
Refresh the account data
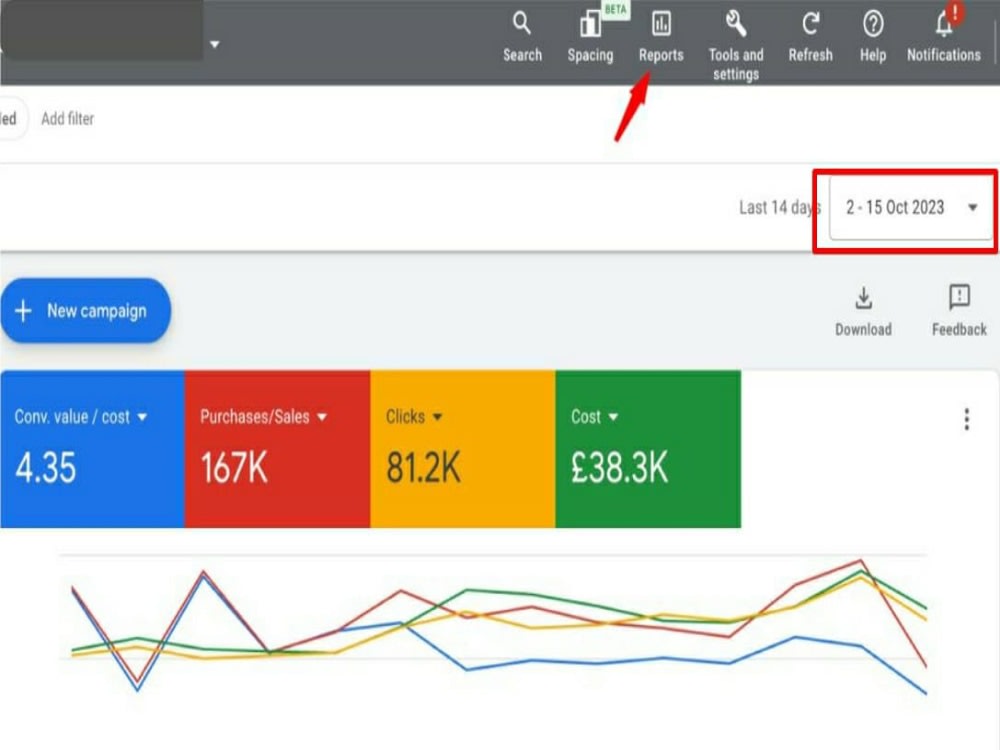pyautogui.click(x=810, y=37)
